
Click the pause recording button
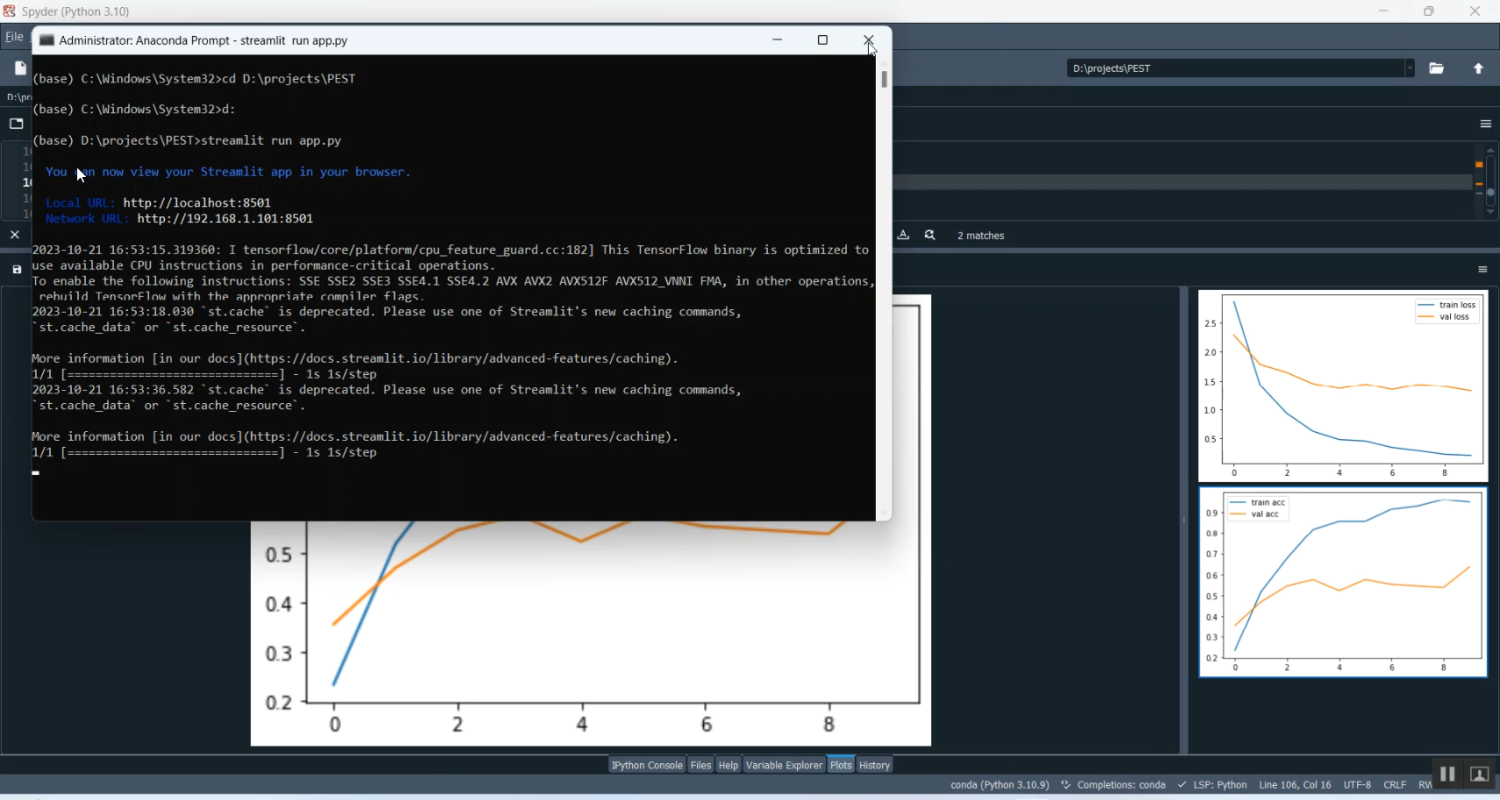point(1446,774)
